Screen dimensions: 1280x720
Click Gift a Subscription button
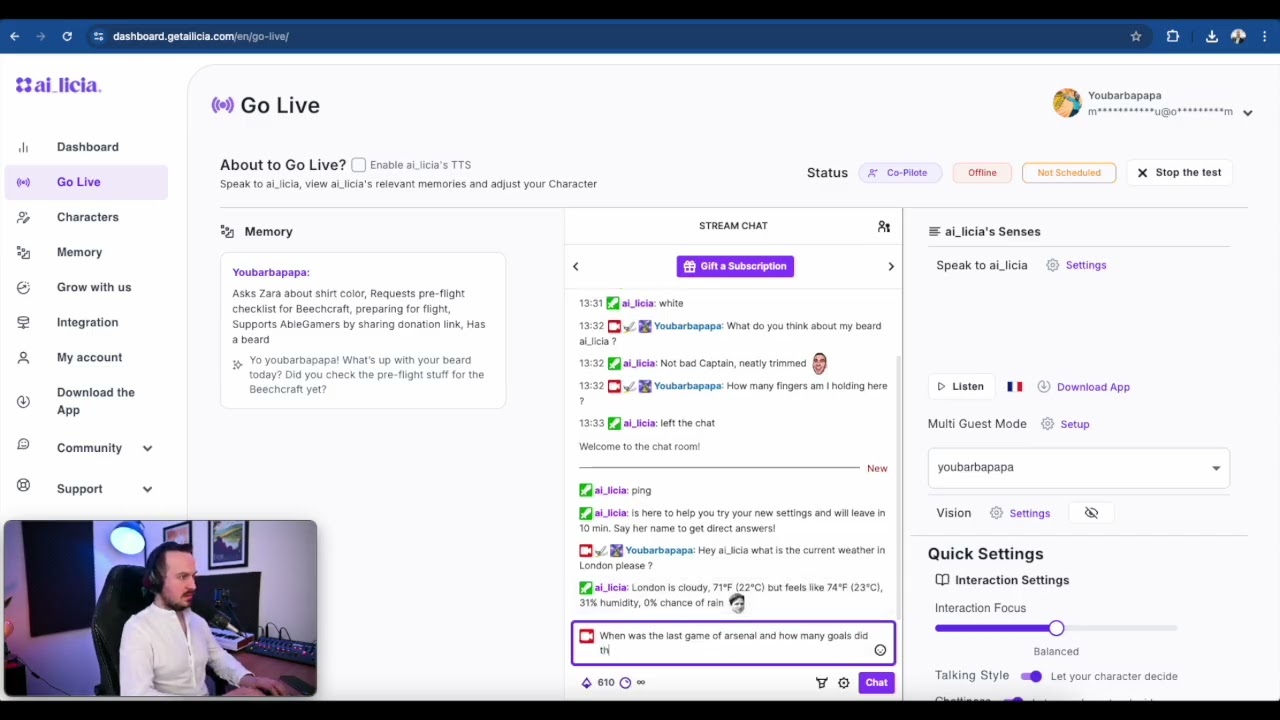pyautogui.click(x=735, y=266)
